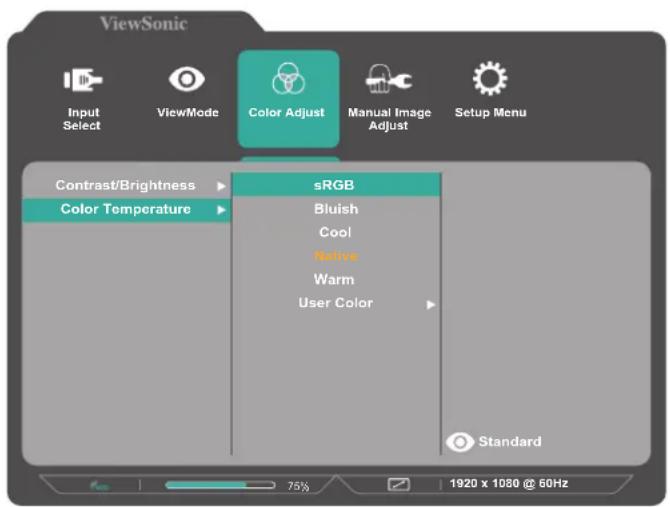670x507 pixels.
Task: Click the 1920 x 1080 @ 60Hz resolution text
Action: pyautogui.click(x=508, y=484)
